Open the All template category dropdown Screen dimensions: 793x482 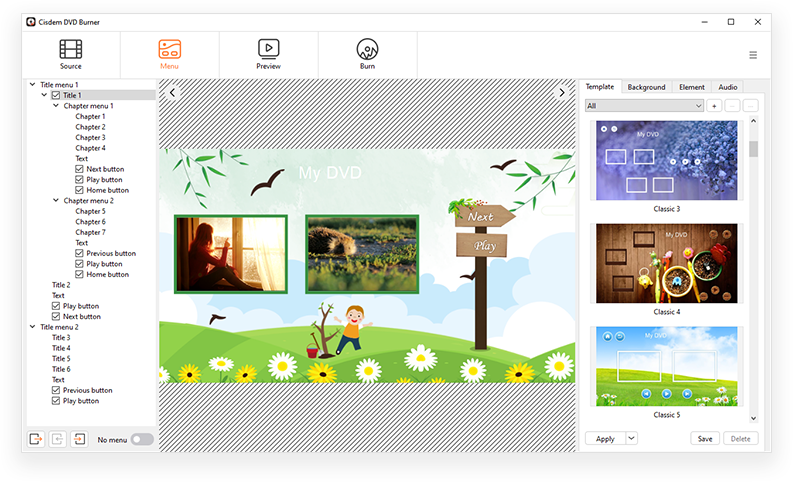(x=644, y=106)
